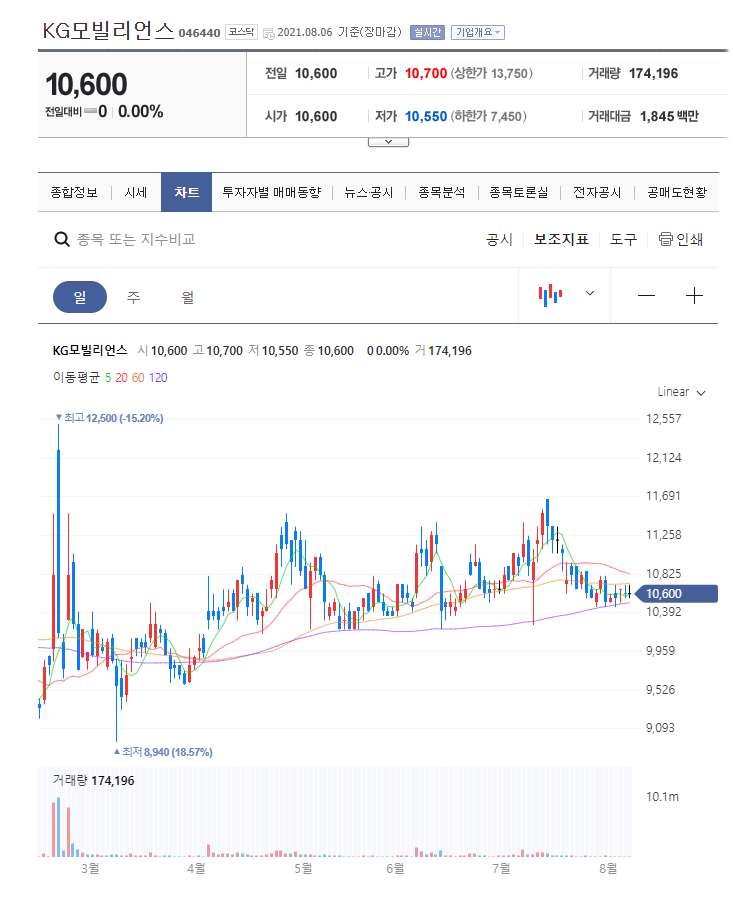The height and width of the screenshot is (897, 733).
Task: Click the 거래대금 1,845 백만 value
Action: 669,116
